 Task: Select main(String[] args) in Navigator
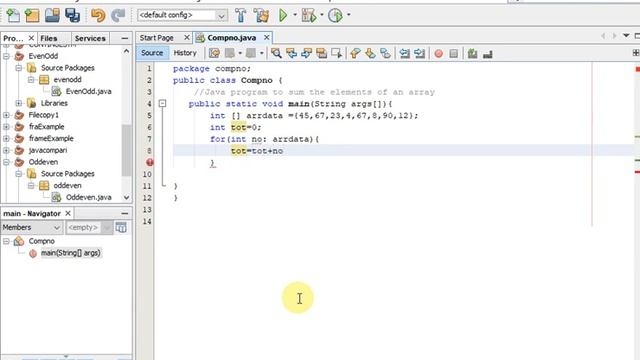click(71, 253)
